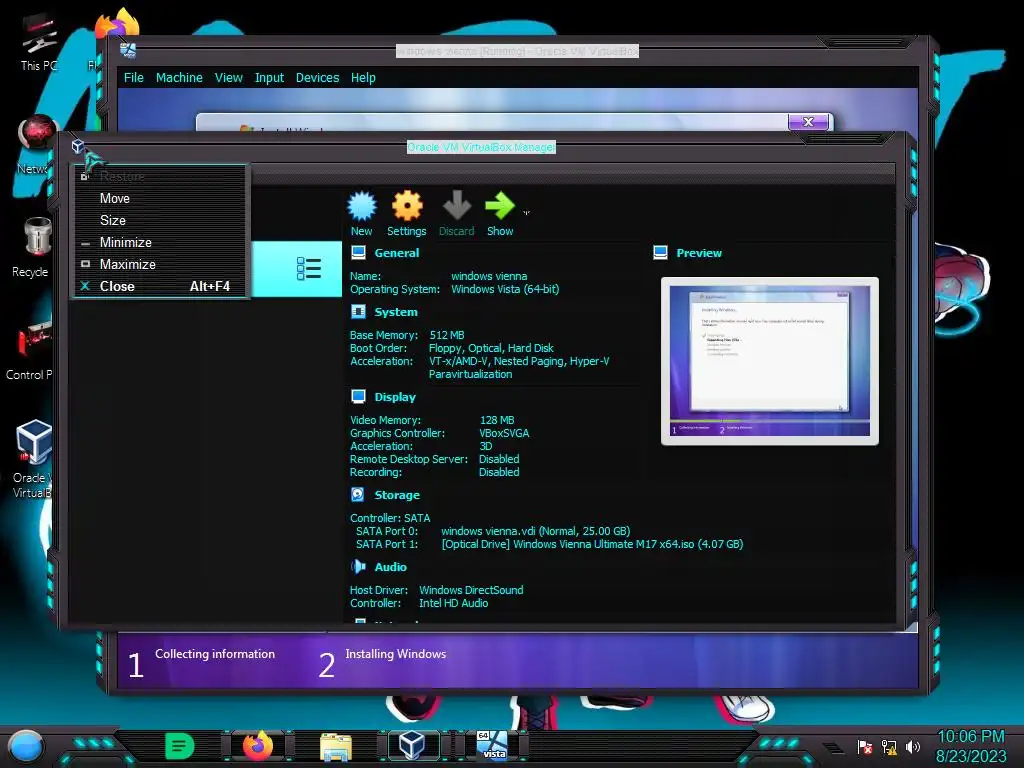1024x768 pixels.
Task: Open View menu in VM window
Action: pyautogui.click(x=229, y=78)
